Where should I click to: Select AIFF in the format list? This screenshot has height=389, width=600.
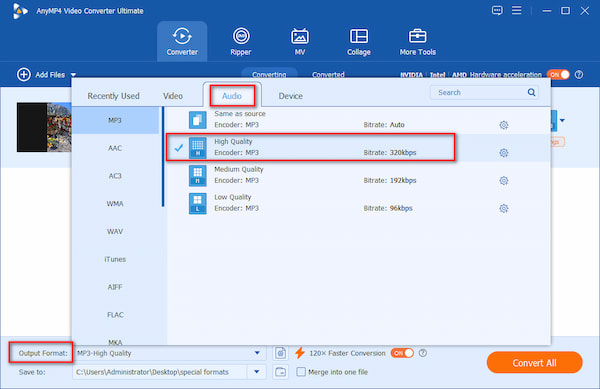click(x=115, y=287)
